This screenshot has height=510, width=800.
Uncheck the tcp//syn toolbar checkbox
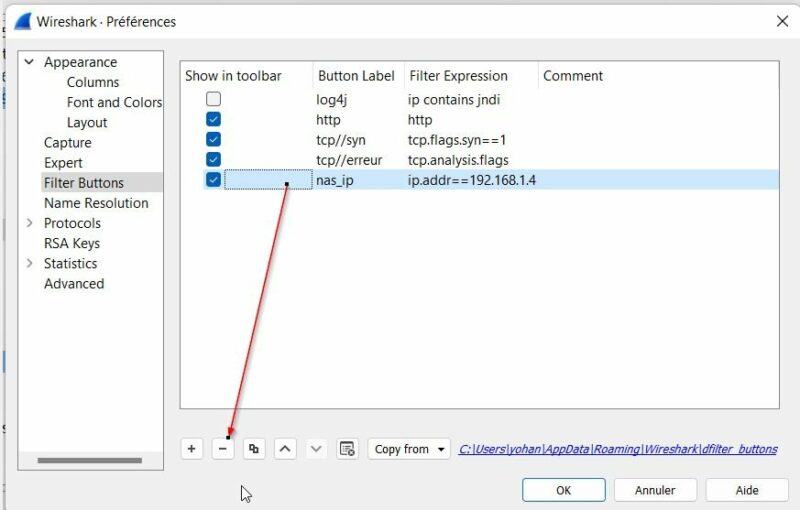click(x=213, y=139)
